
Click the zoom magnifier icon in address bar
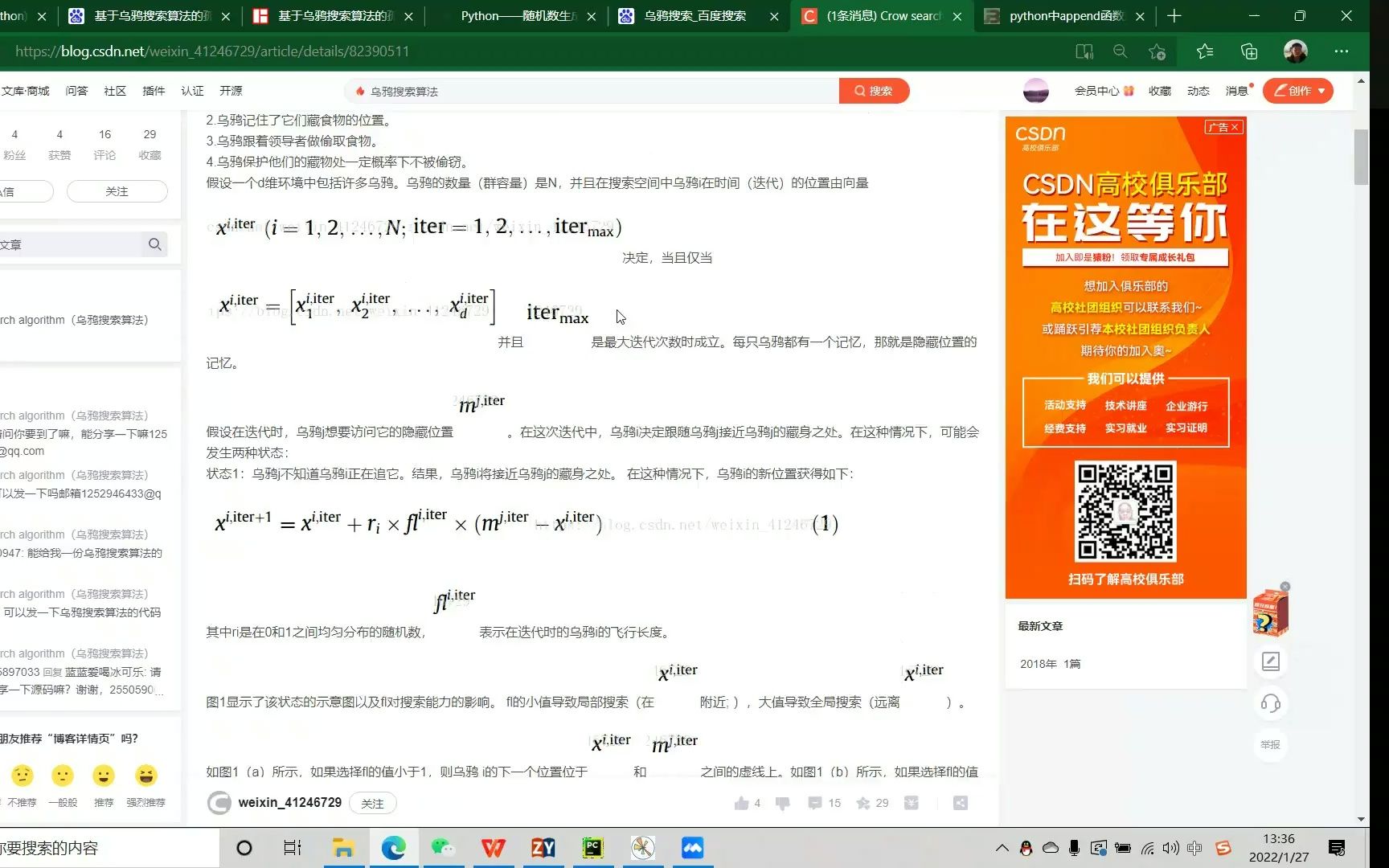point(1120,51)
